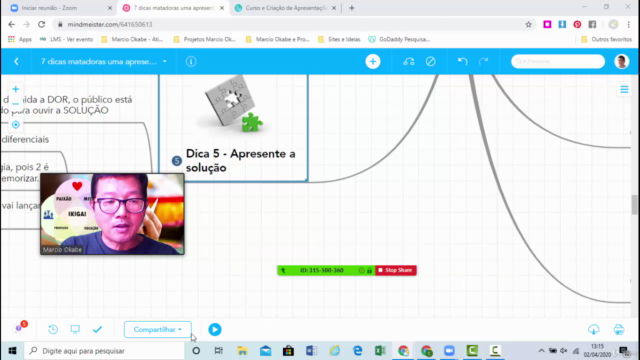Viewport: 640px width, 360px height.
Task: Go back in browser history
Action: click(x=11, y=24)
